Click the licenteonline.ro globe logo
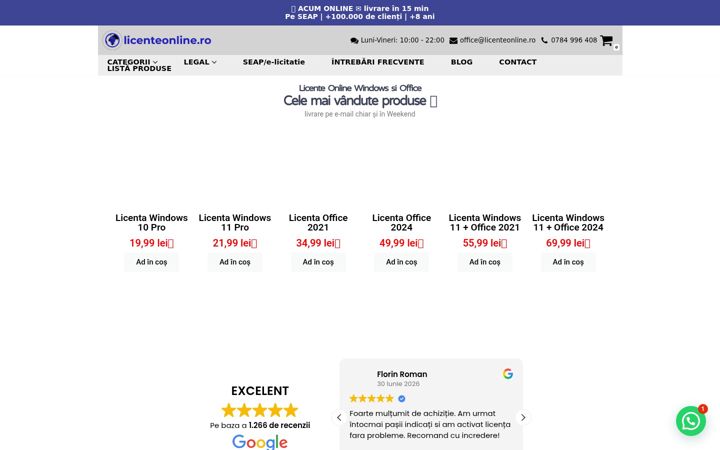 point(112,40)
